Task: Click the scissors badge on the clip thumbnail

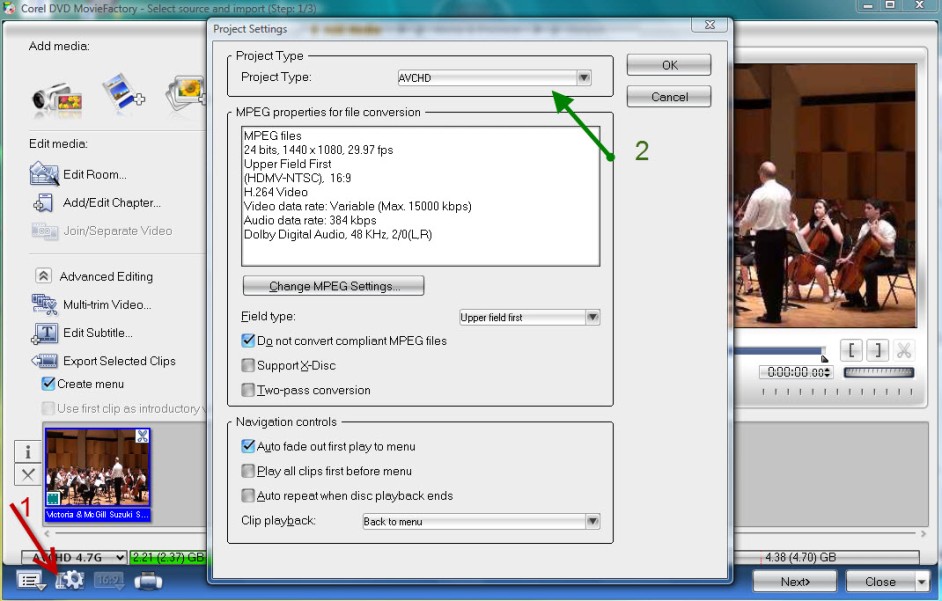Action: tap(142, 436)
